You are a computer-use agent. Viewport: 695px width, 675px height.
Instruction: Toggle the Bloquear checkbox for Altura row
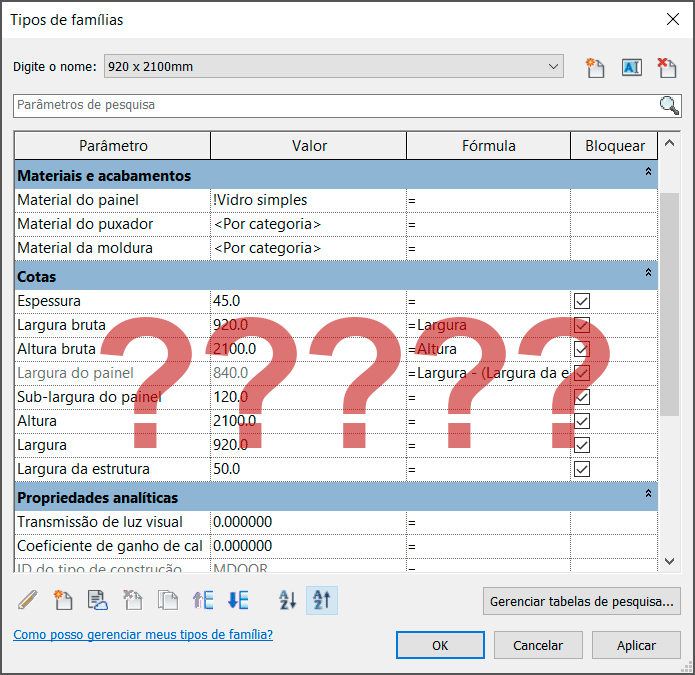pos(582,421)
